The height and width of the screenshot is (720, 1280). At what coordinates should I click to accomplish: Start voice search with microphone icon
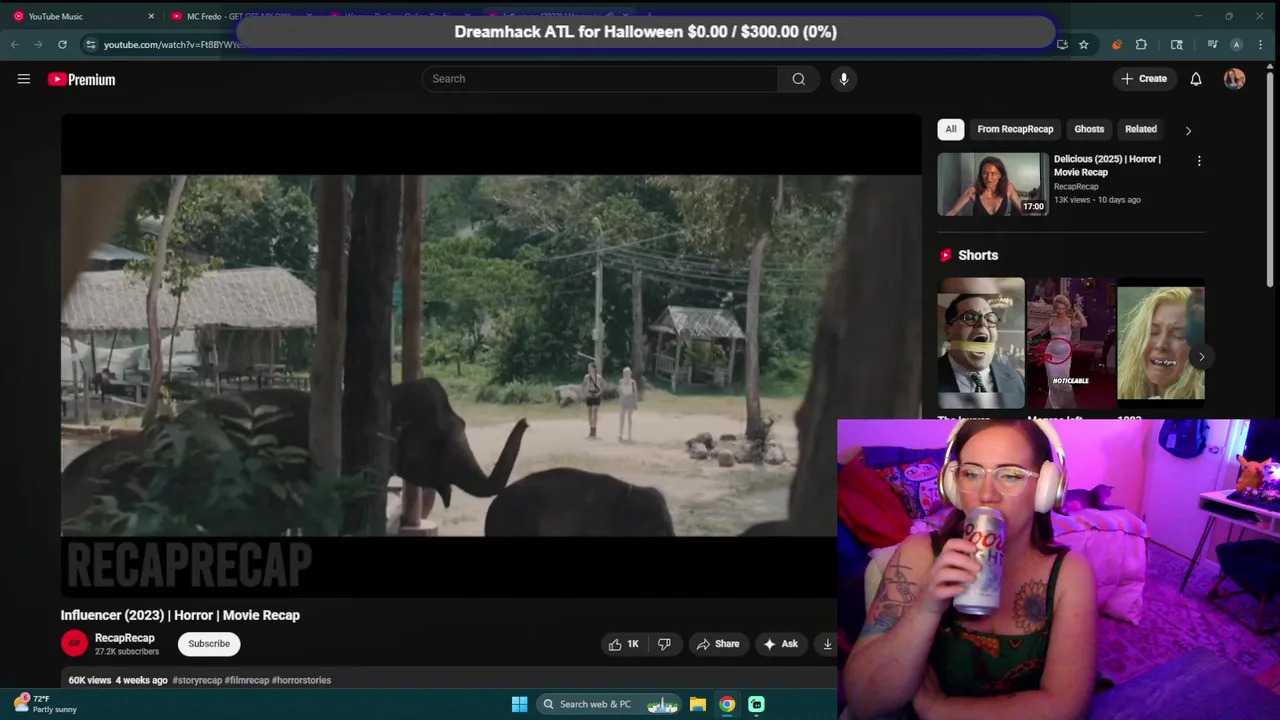point(844,79)
